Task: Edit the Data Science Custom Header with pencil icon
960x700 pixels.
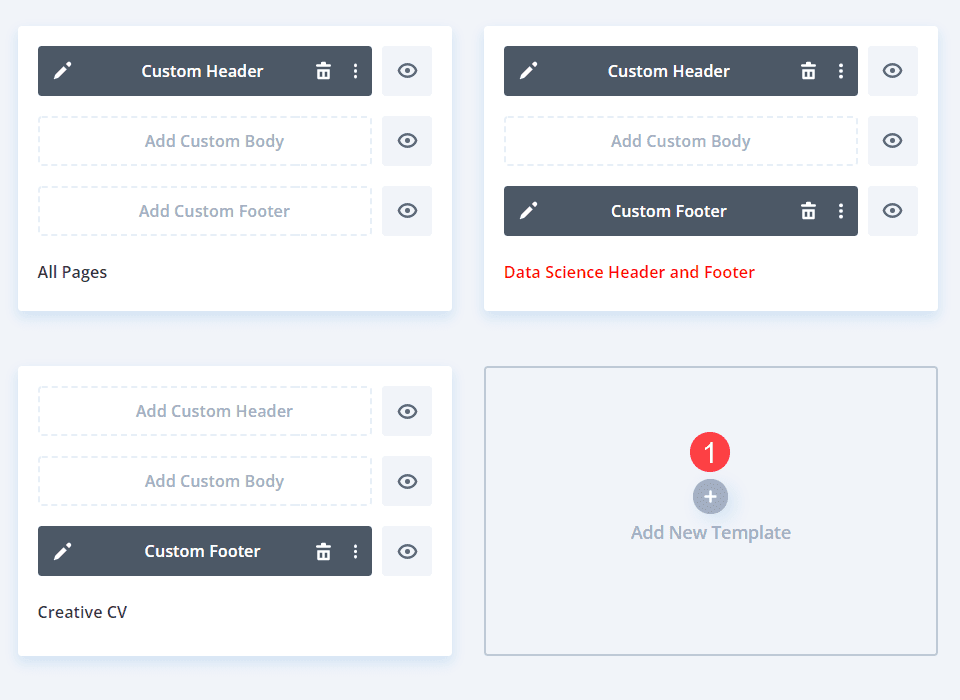Action: (529, 71)
